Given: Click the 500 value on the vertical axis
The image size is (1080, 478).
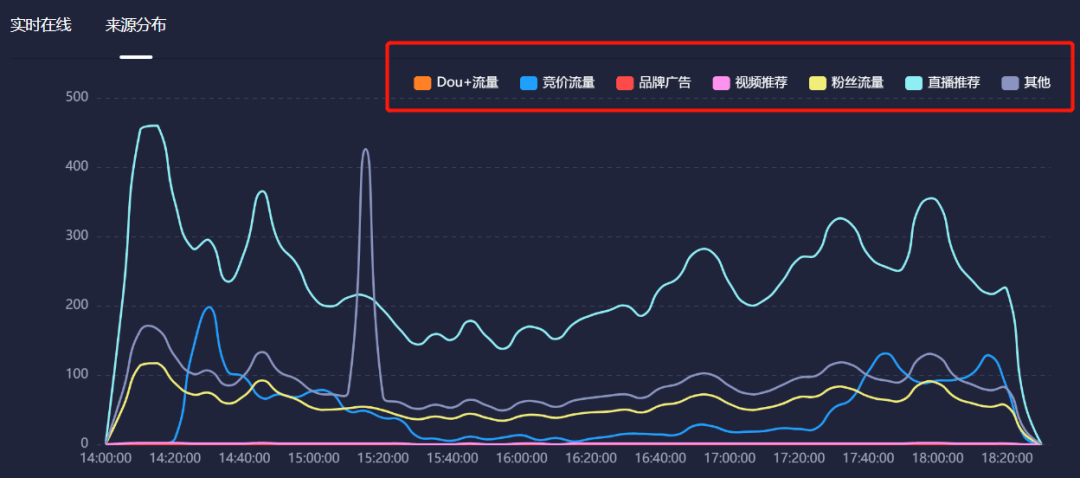Looking at the screenshot, I should (x=76, y=98).
